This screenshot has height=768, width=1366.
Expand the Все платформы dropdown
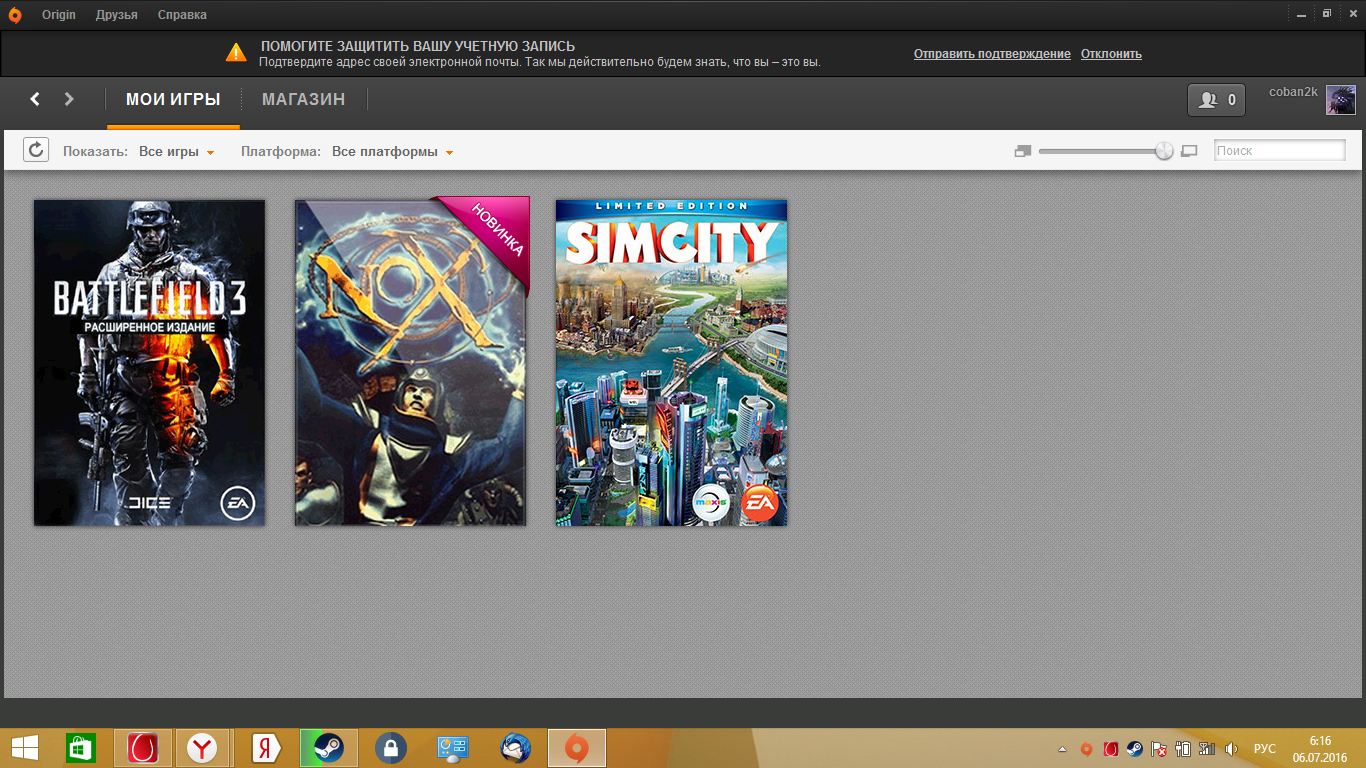point(393,152)
